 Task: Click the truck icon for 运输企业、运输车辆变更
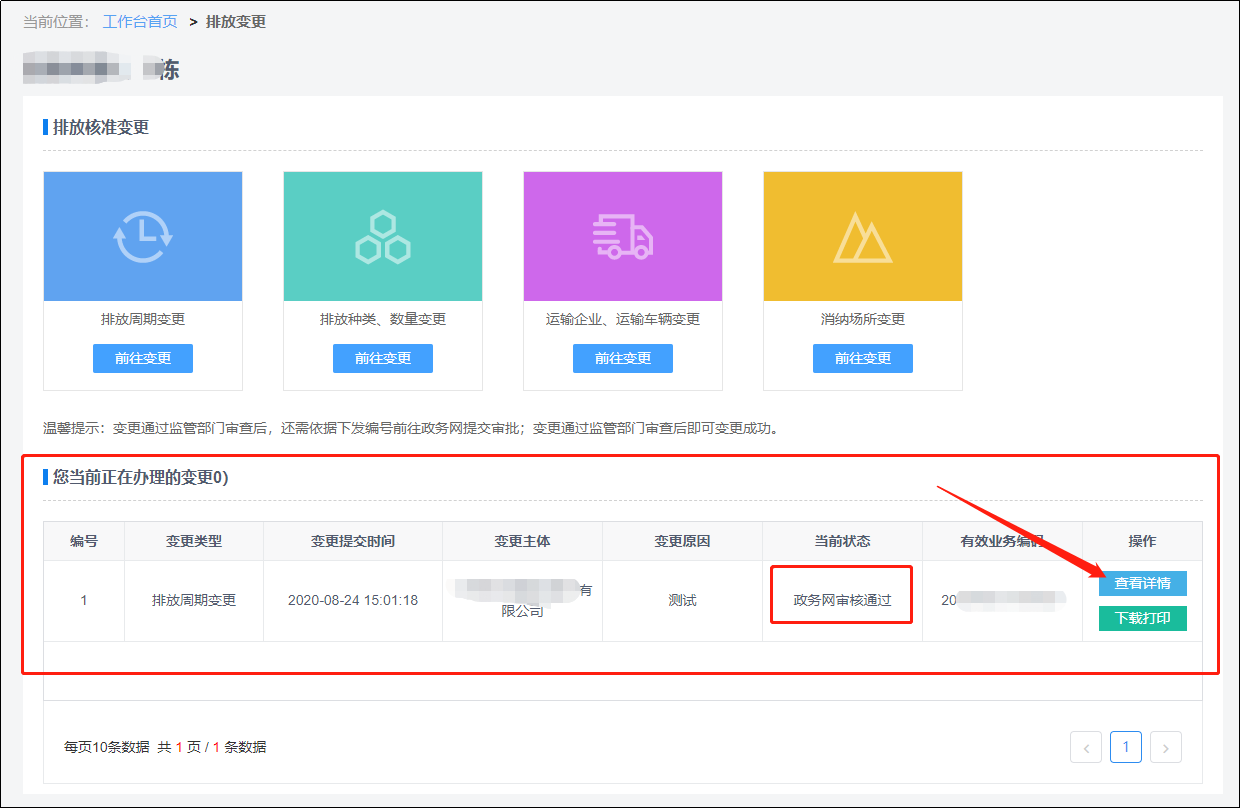[x=622, y=236]
